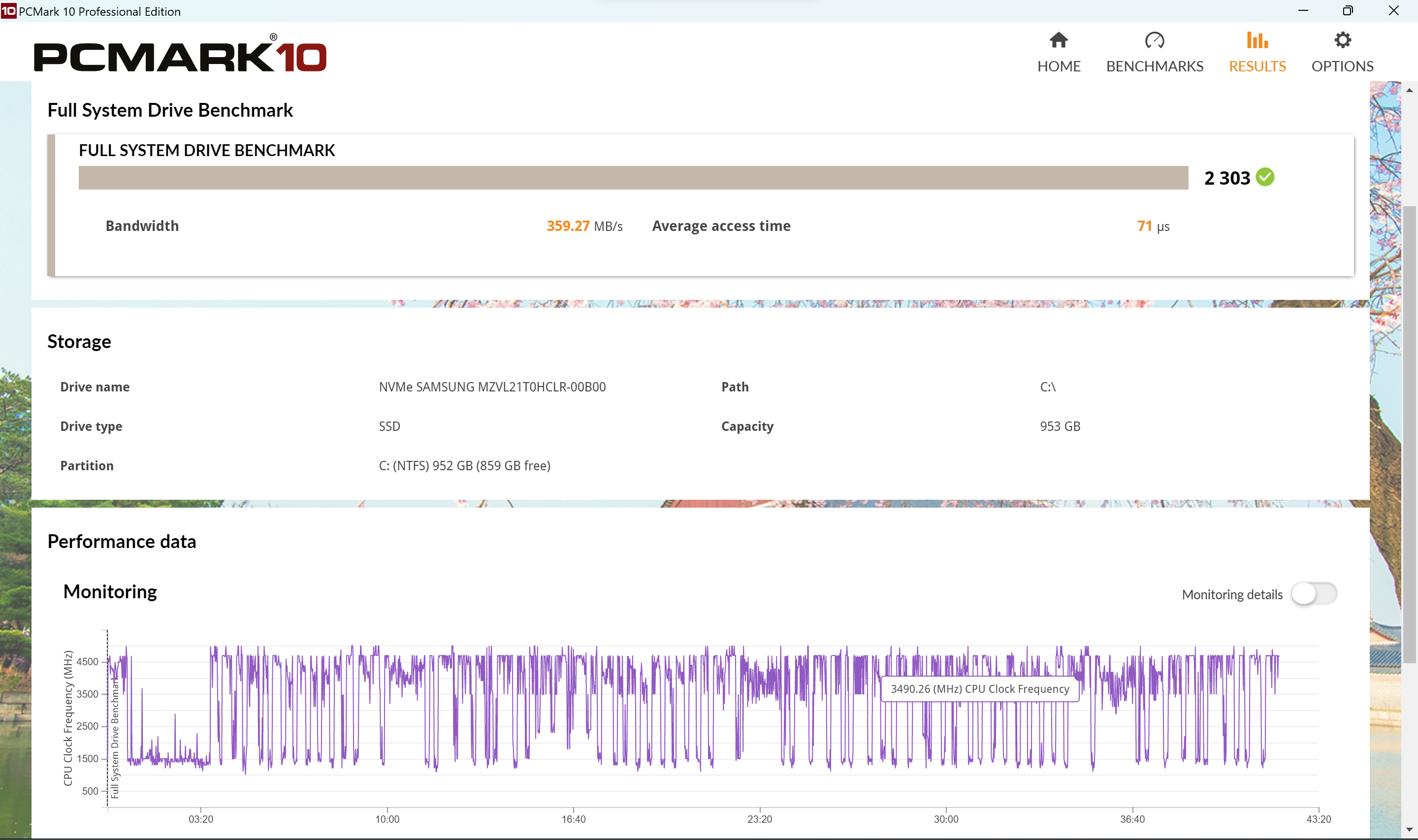Click the scrollbar down arrow
Viewport: 1418px width, 840px height.
1409,830
